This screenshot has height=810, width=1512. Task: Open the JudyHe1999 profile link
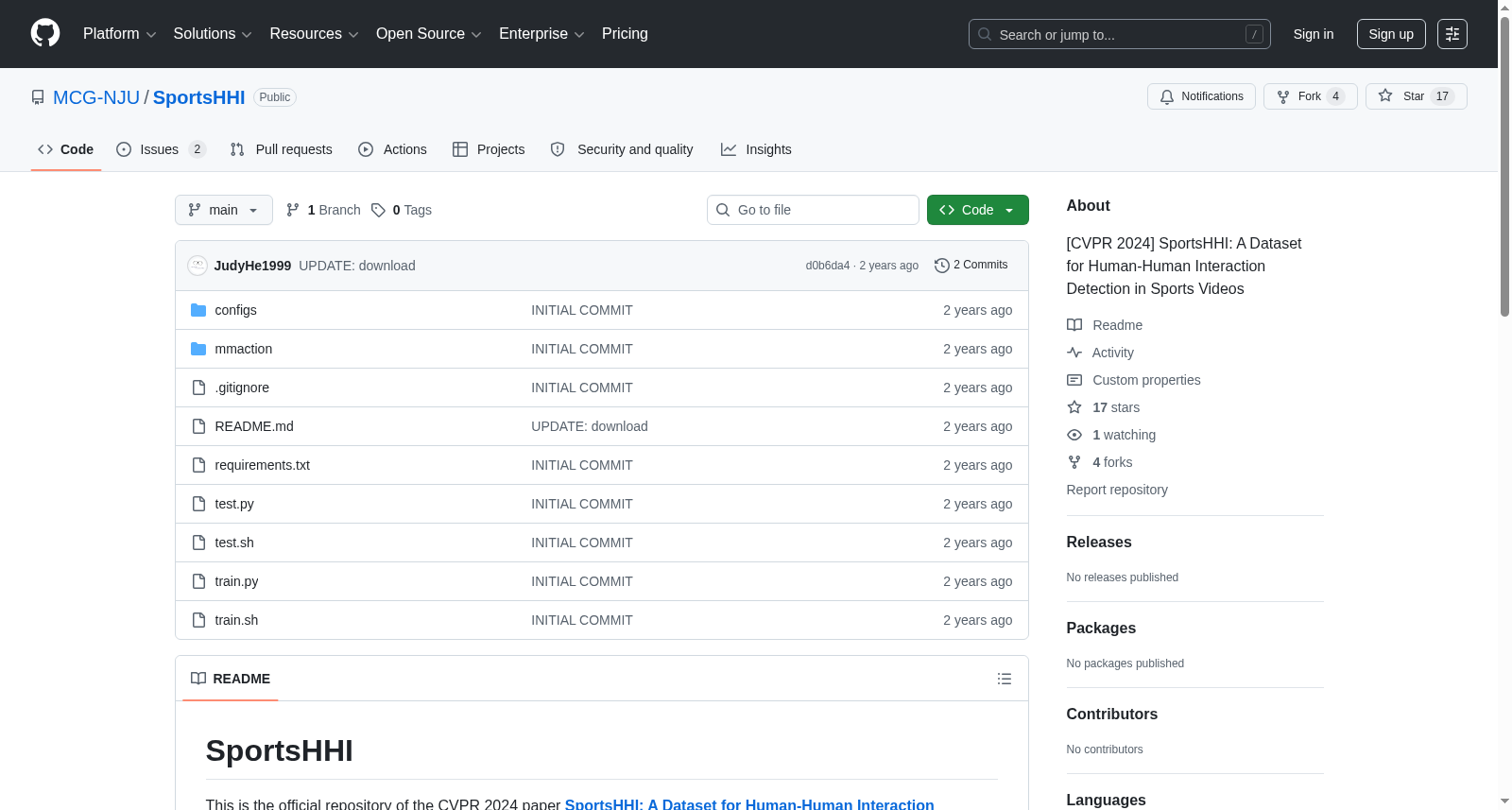[x=252, y=266]
